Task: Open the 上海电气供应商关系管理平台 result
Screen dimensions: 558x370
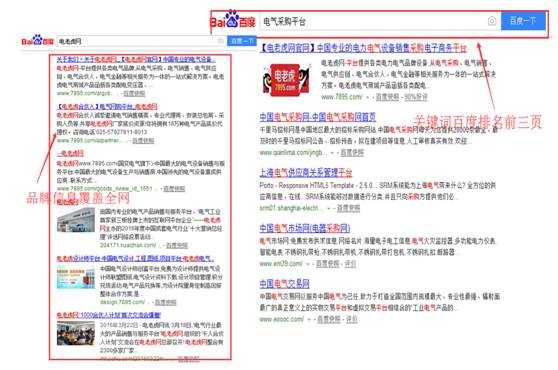Action: 306,173
